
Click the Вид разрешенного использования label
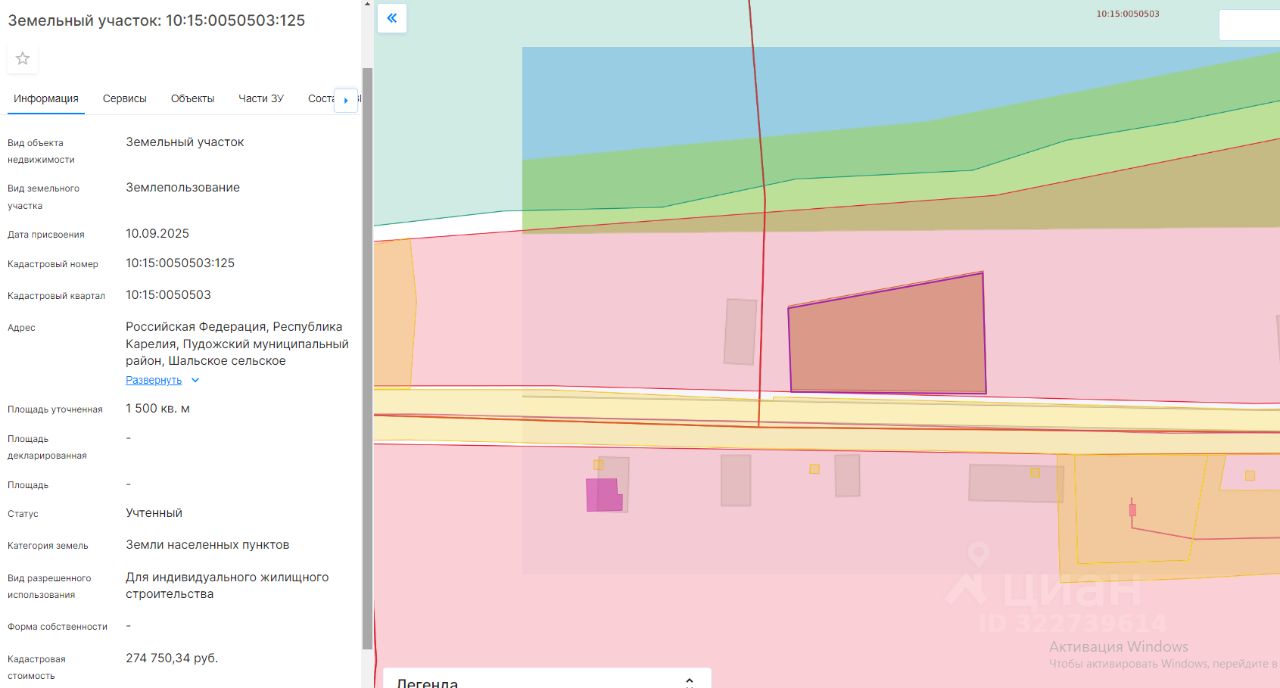[x=49, y=586]
